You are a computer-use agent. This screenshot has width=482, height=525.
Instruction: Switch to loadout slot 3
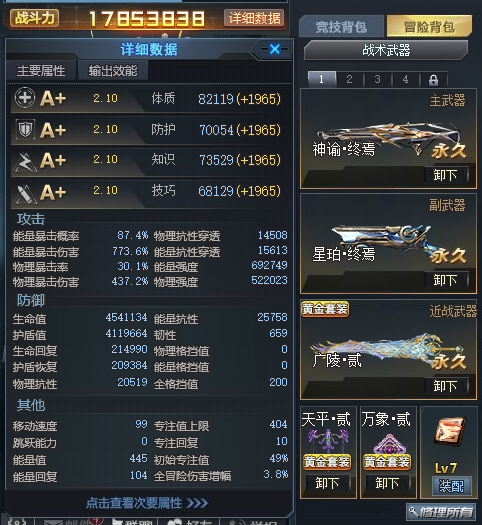point(377,79)
